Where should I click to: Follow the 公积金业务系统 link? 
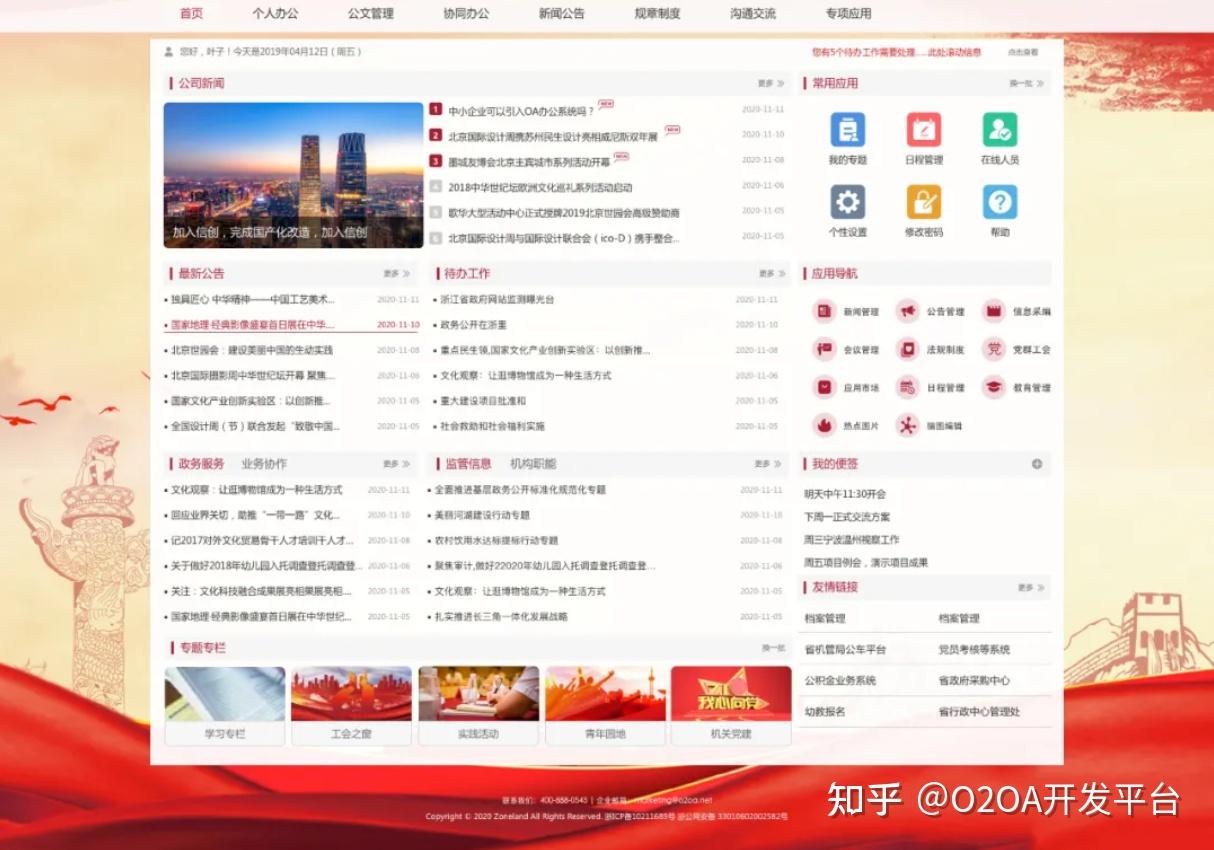pos(840,681)
